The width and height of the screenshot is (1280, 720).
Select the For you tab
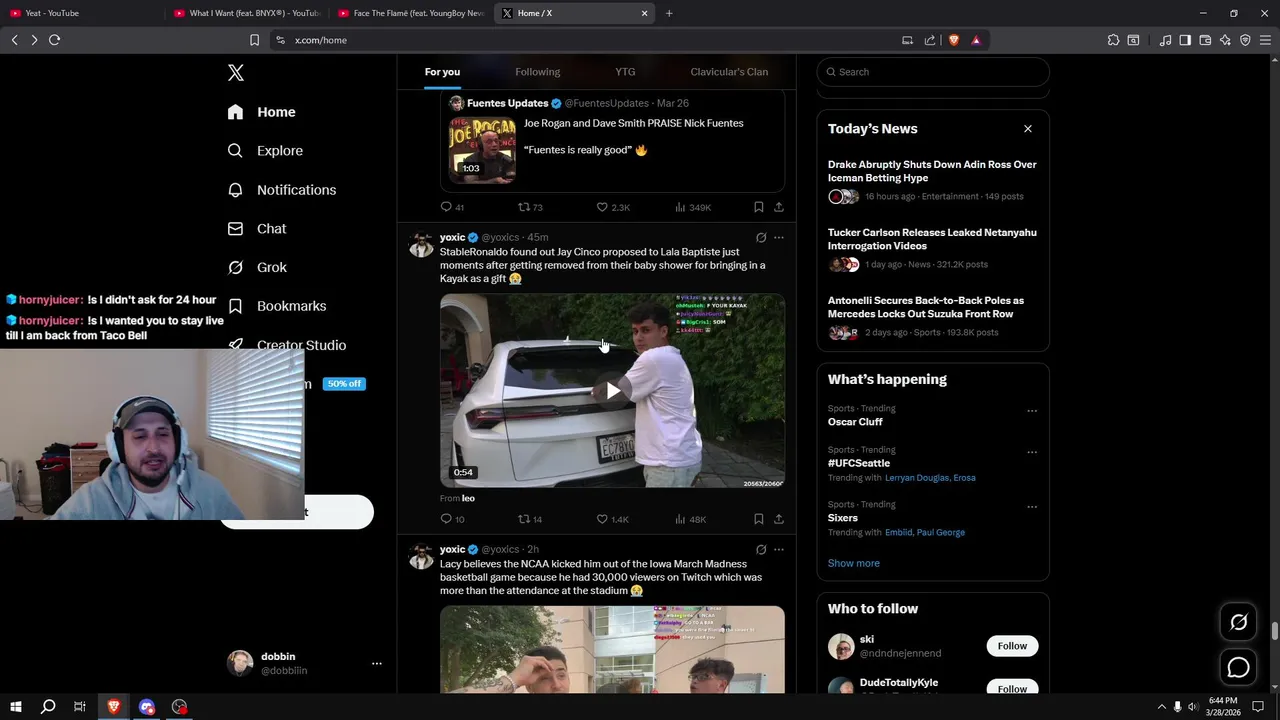pyautogui.click(x=442, y=72)
